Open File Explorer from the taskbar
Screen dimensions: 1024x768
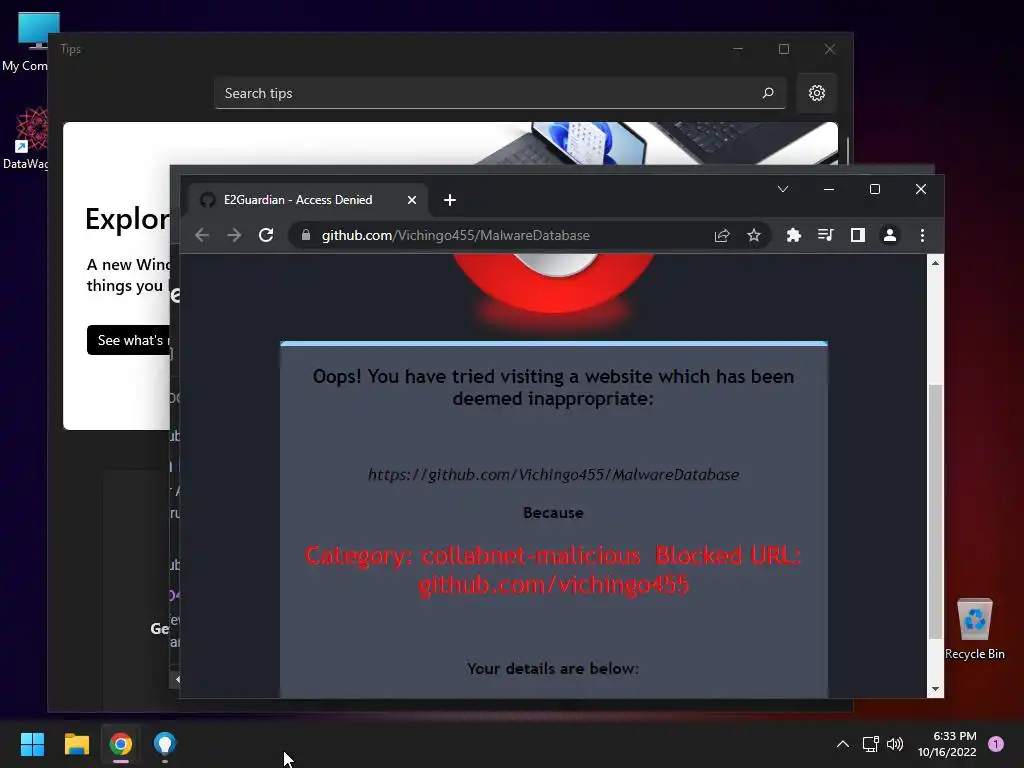pyautogui.click(x=76, y=744)
